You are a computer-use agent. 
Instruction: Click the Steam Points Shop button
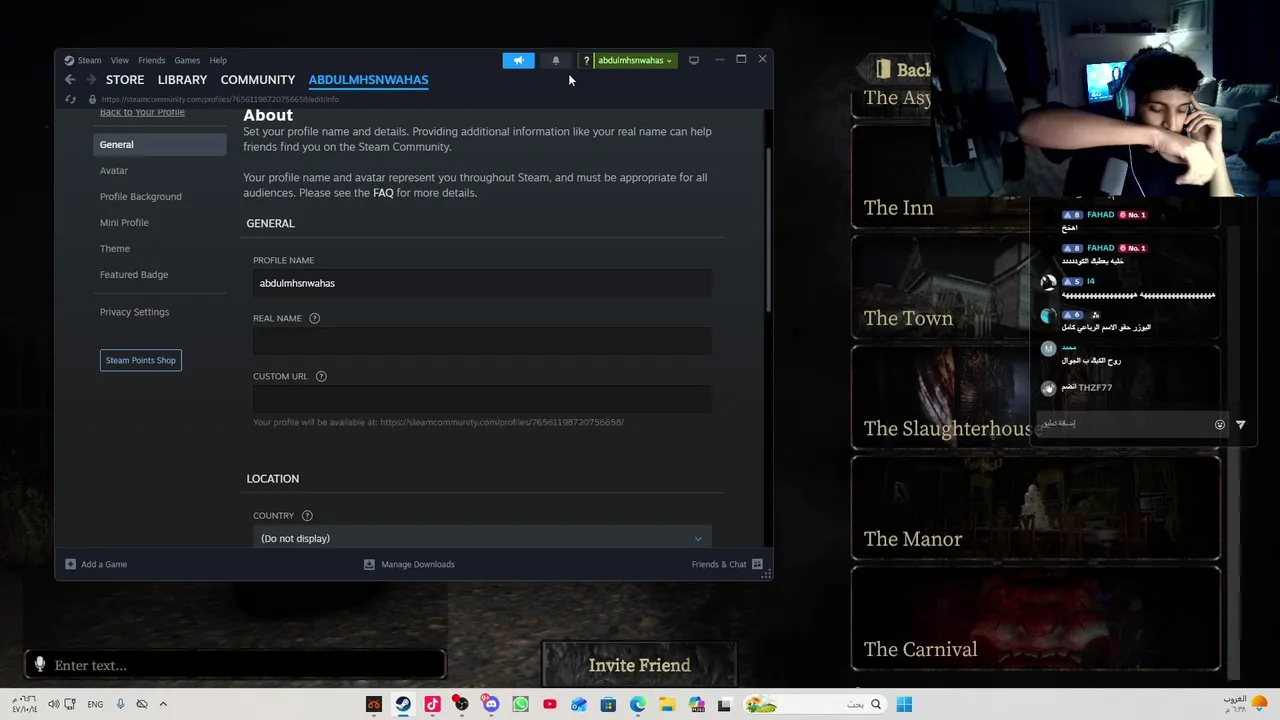(x=141, y=360)
